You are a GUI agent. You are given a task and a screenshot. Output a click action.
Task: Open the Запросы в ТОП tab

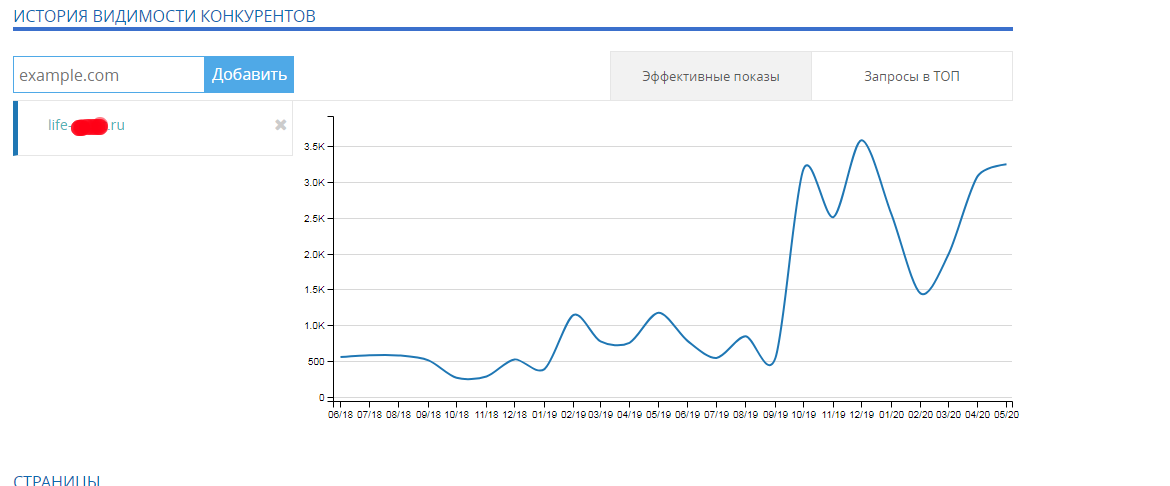912,77
